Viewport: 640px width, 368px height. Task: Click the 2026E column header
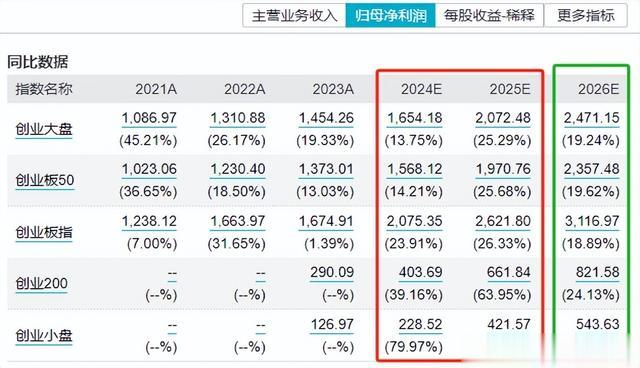598,89
